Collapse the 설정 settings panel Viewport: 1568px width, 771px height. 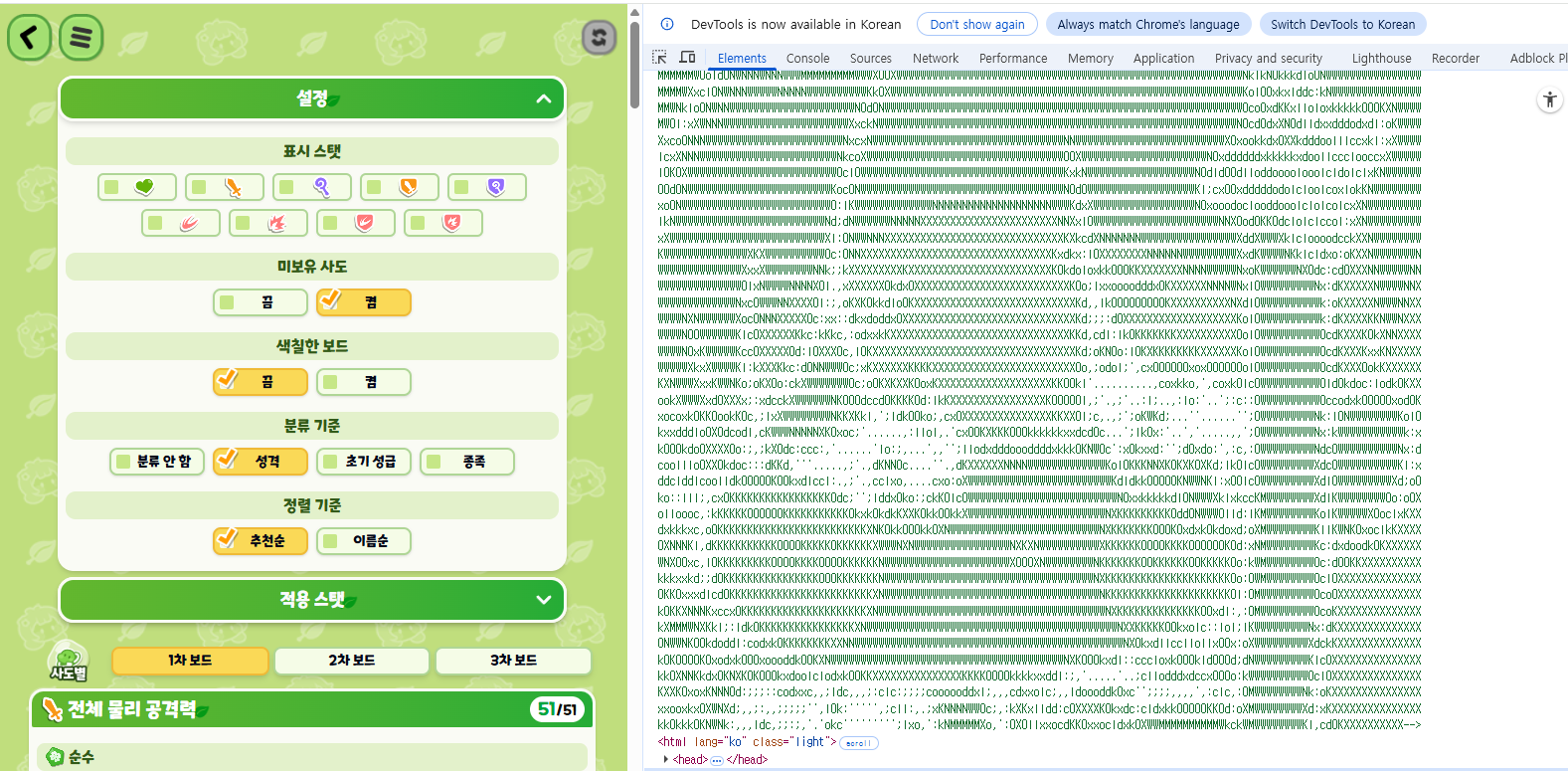tap(543, 98)
